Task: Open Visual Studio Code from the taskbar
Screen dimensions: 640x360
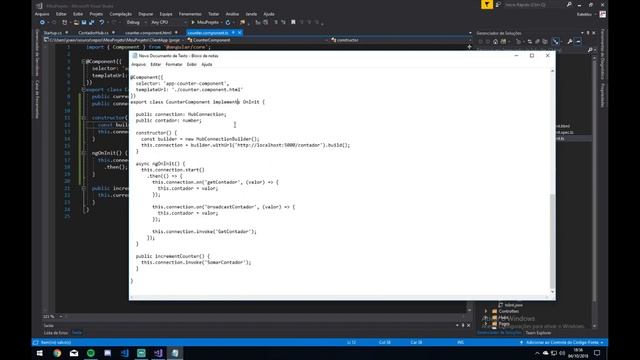Action: [x=124, y=353]
